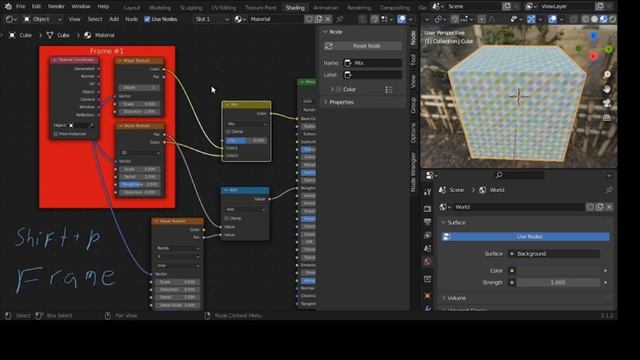
Task: Open the Add operation dropdown on math node
Action: point(245,209)
